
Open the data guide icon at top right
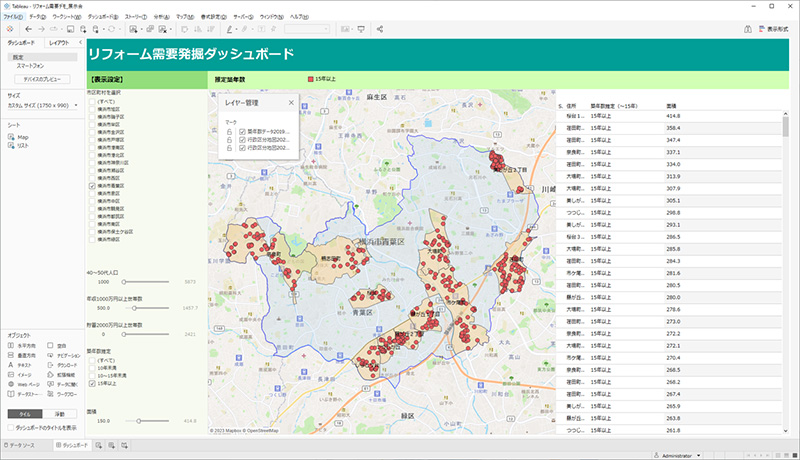tap(748, 29)
